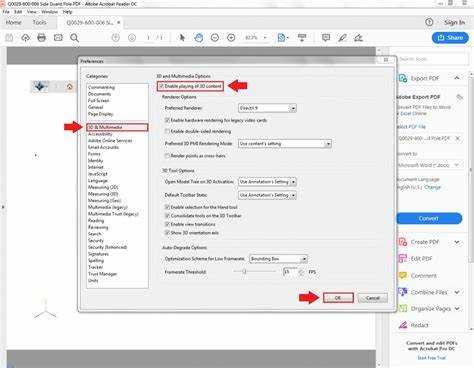This screenshot has width=474, height=368.
Task: Open Organize Pages tool
Action: coord(431,309)
